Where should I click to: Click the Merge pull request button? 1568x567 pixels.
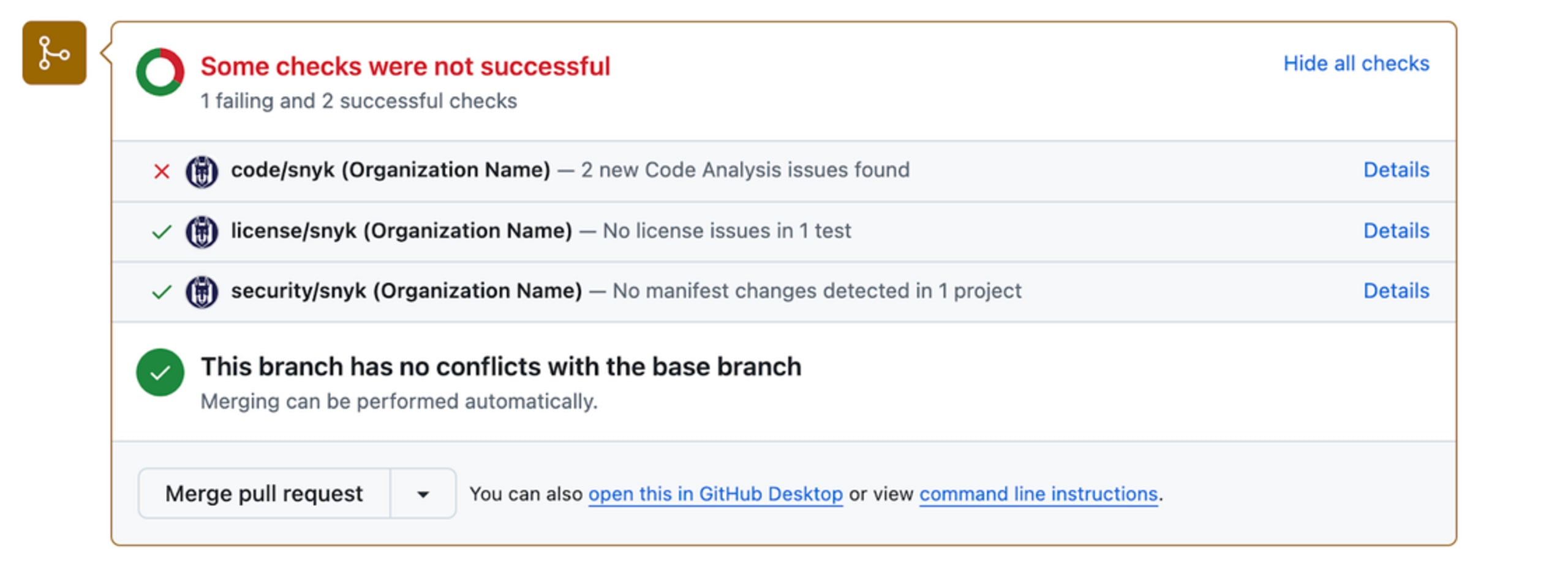[264, 494]
